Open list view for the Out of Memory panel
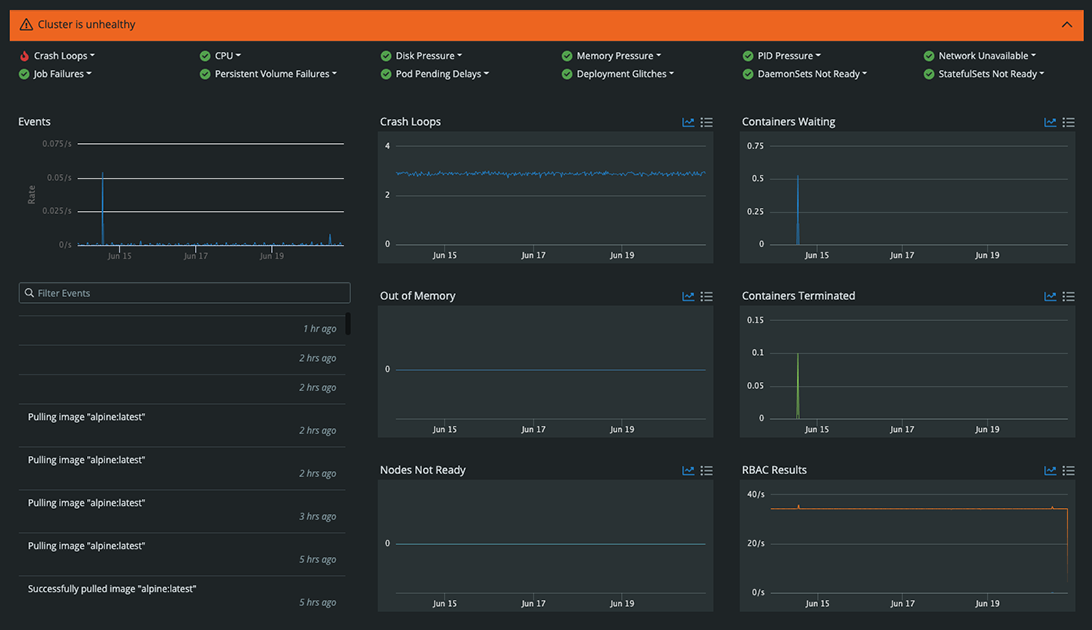The width and height of the screenshot is (1092, 630). pos(706,296)
